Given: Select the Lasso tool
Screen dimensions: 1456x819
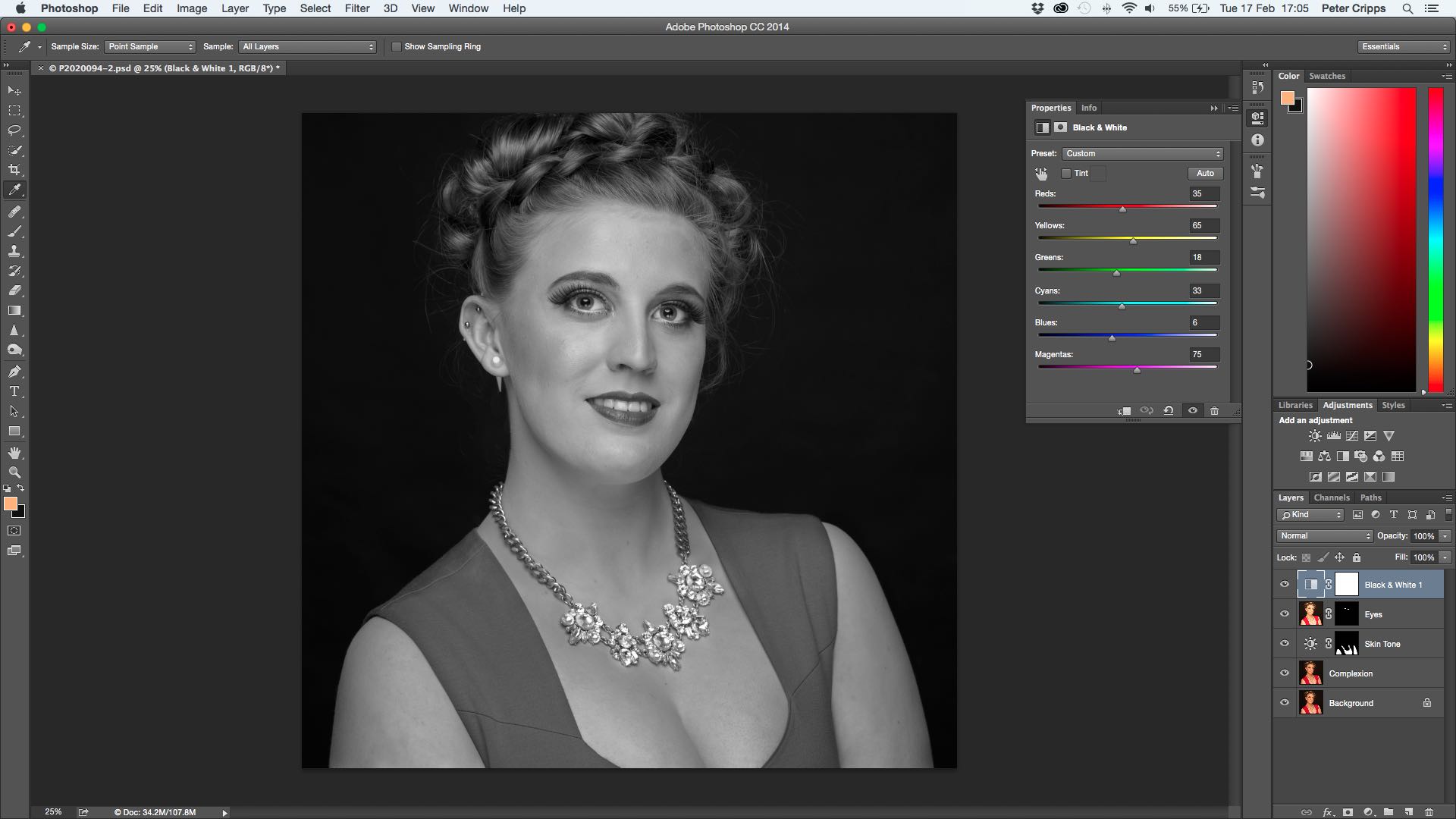Looking at the screenshot, I should [x=14, y=130].
